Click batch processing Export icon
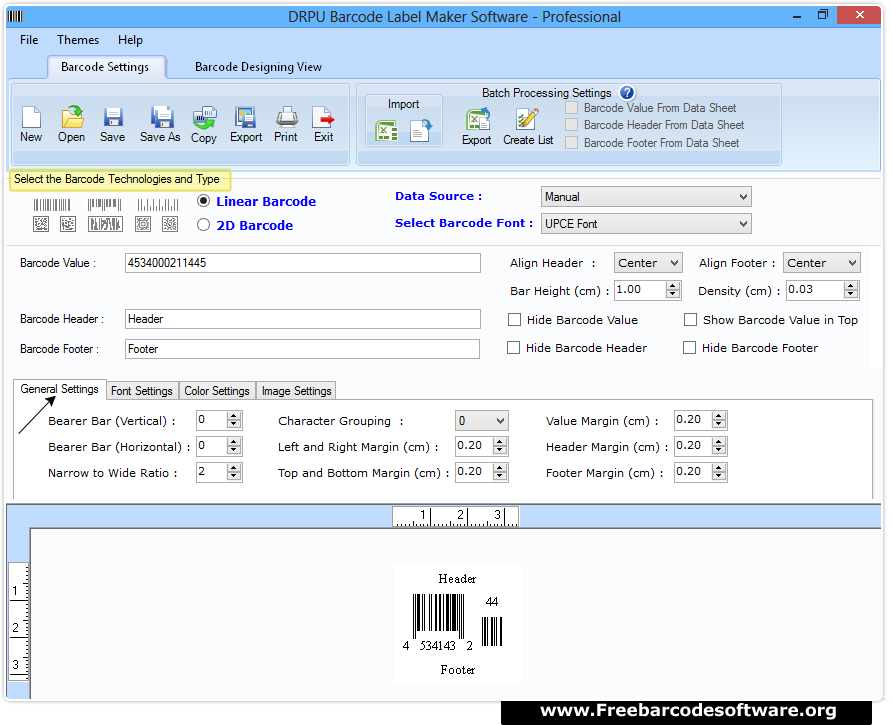This screenshot has width=892, height=725. pyautogui.click(x=477, y=120)
